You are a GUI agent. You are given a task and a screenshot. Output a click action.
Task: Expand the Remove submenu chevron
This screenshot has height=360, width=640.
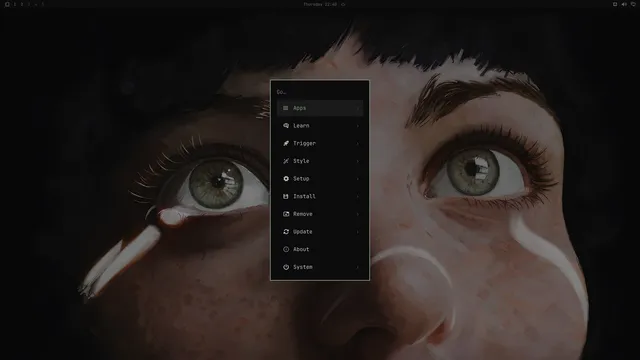pyautogui.click(x=358, y=214)
